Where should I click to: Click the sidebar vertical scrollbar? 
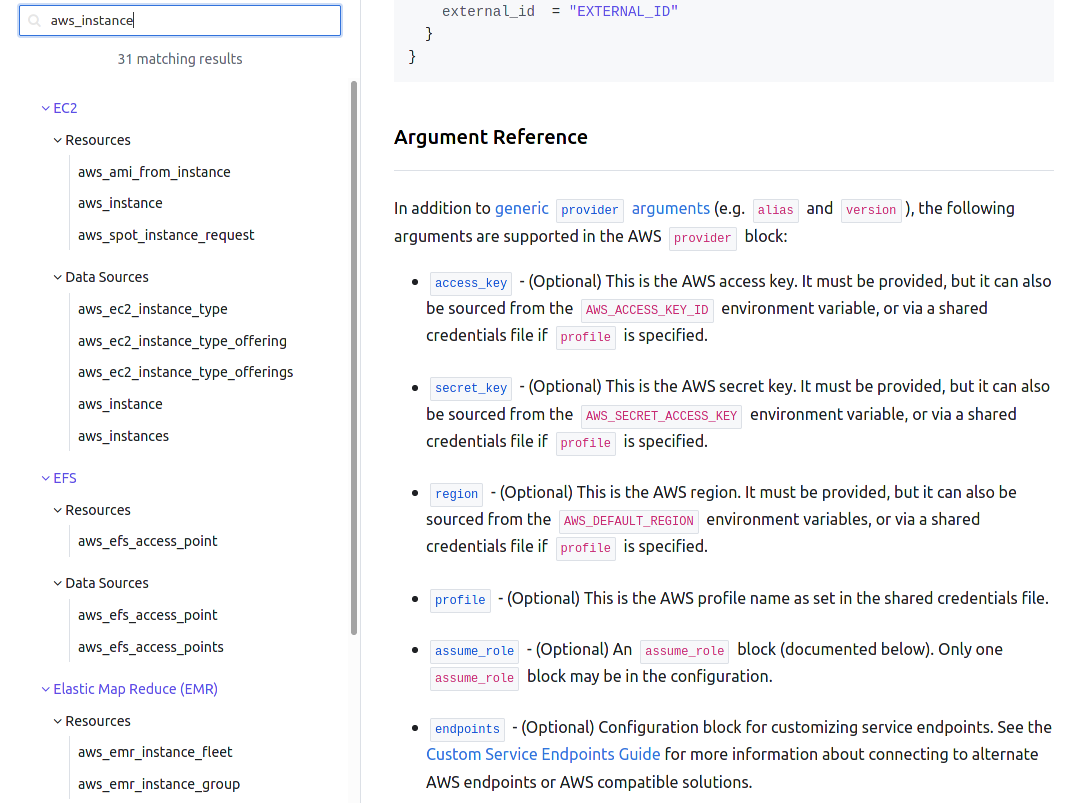(354, 358)
